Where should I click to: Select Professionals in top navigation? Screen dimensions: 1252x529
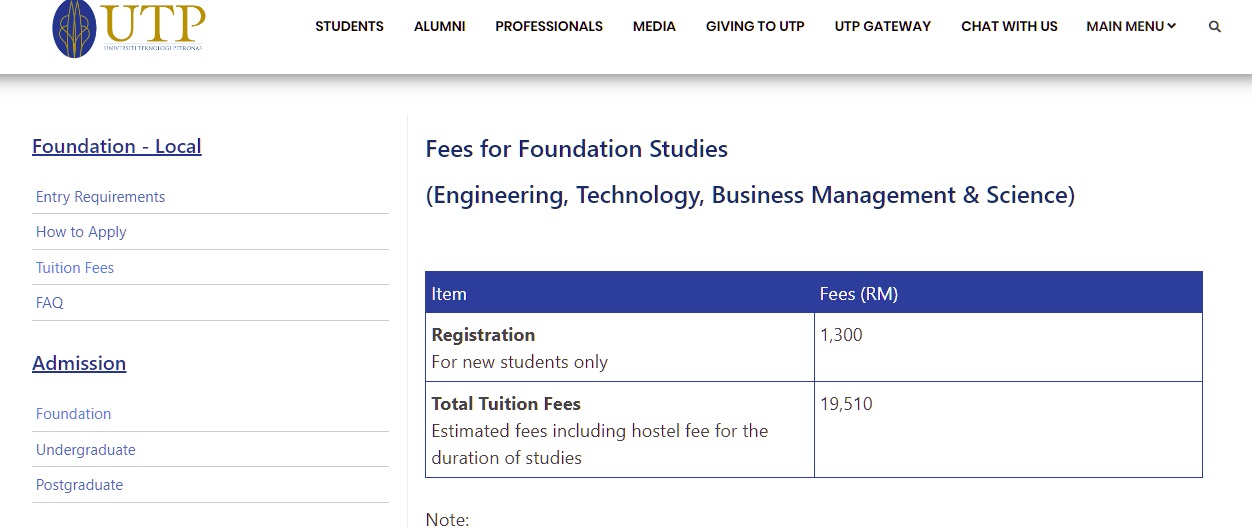548,27
